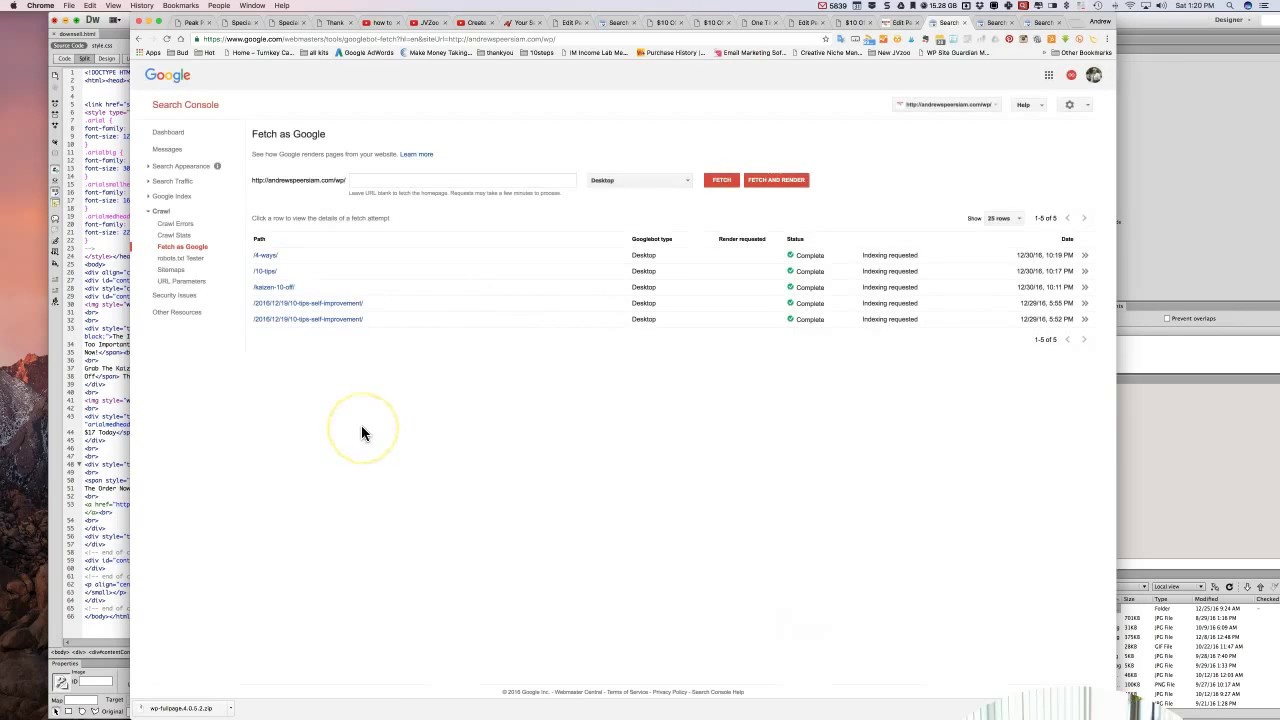Open the Bookmarks menu in menu bar
Screen dimensions: 1280x720
(x=181, y=6)
